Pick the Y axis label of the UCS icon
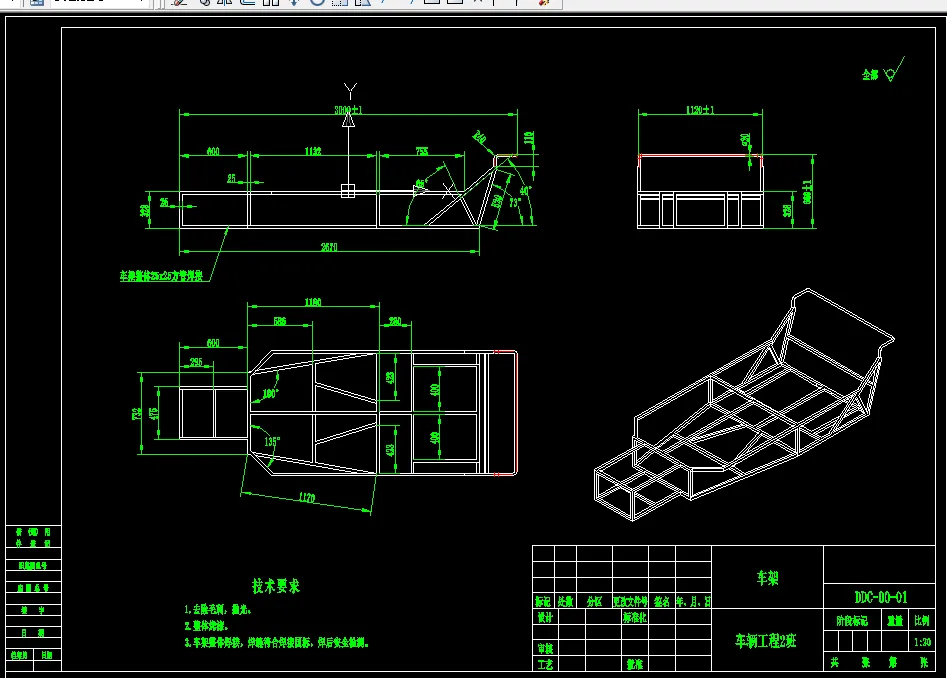This screenshot has height=678, width=947. click(x=350, y=91)
